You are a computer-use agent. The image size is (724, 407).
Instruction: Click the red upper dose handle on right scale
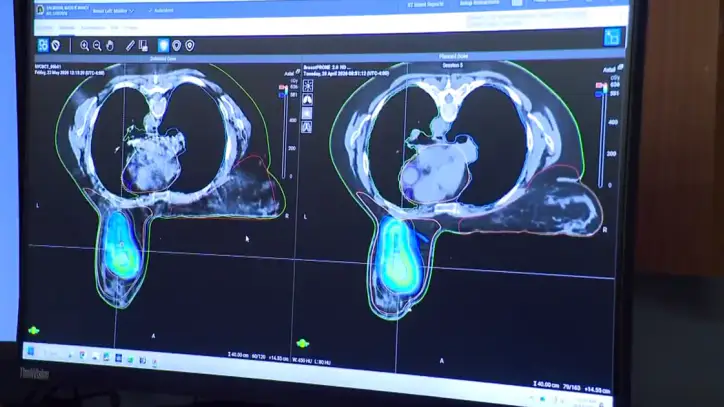[x=600, y=85]
